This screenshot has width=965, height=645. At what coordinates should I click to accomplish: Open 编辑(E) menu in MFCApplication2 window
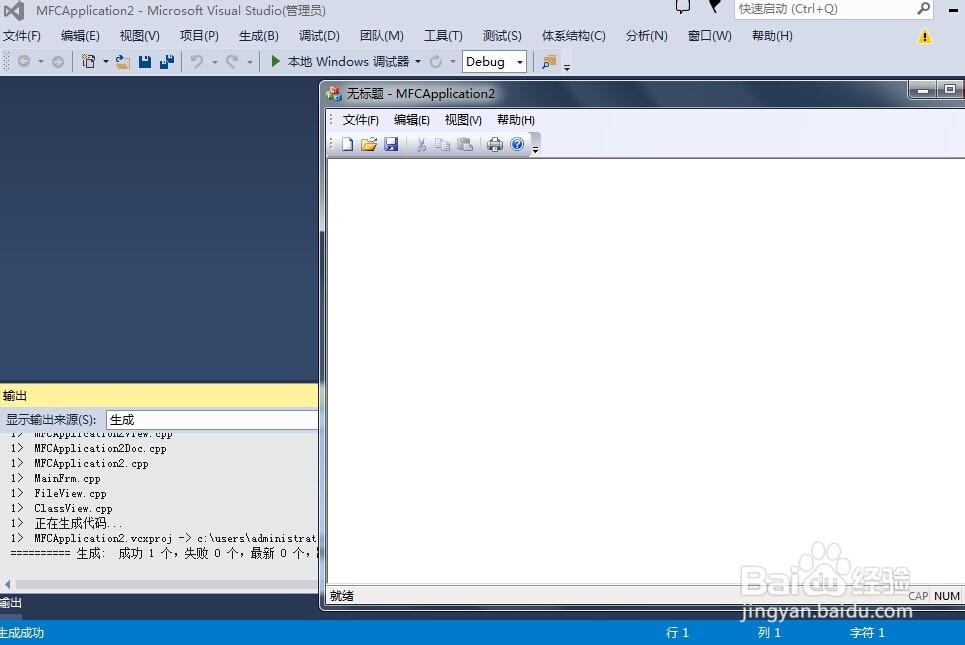pyautogui.click(x=412, y=120)
